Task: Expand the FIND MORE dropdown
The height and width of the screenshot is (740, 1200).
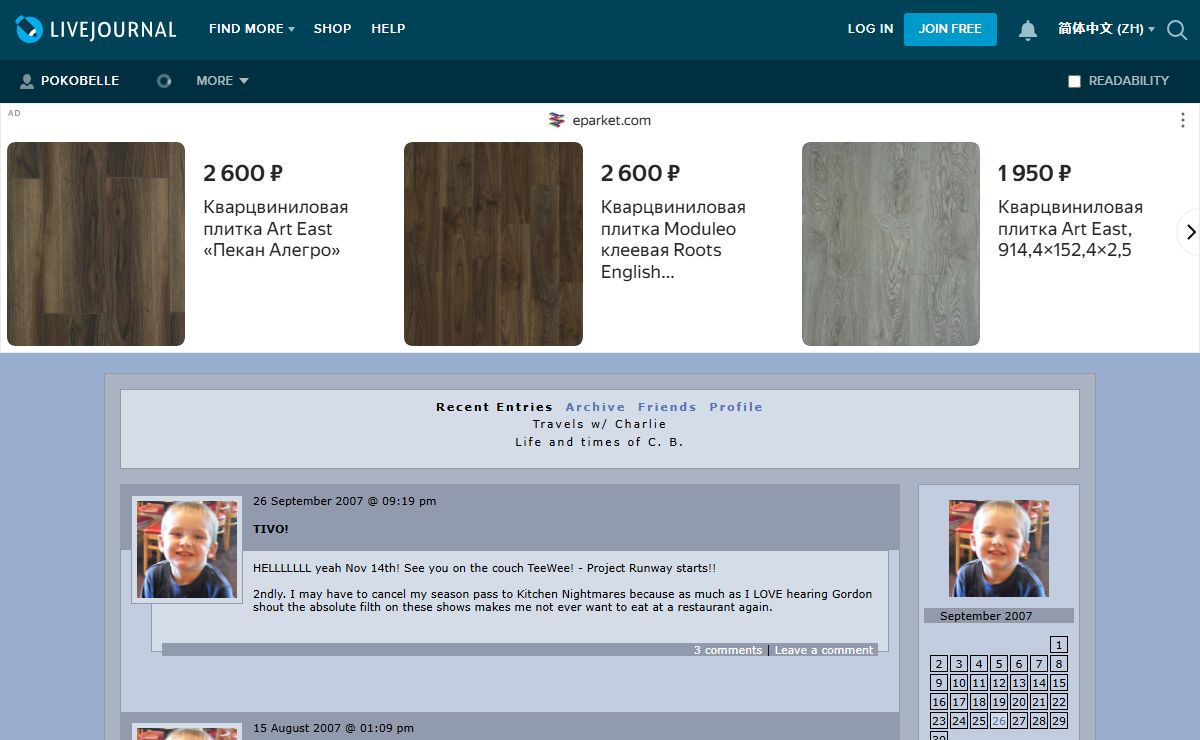Action: coord(251,29)
